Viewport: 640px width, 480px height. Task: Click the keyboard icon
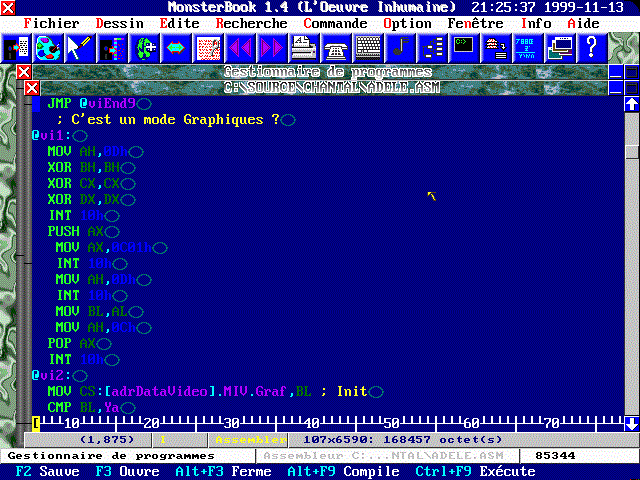(368, 48)
